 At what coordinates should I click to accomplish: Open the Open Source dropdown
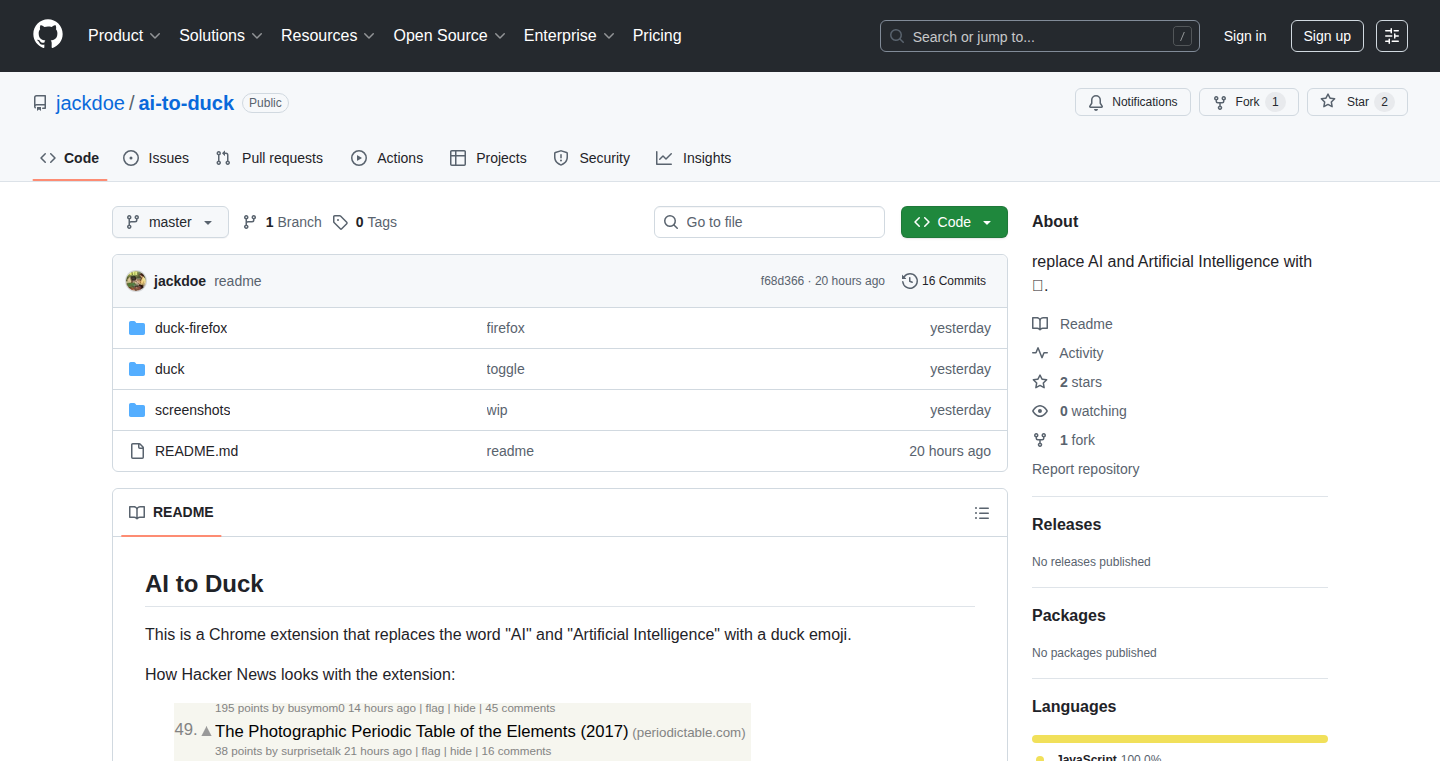449,36
